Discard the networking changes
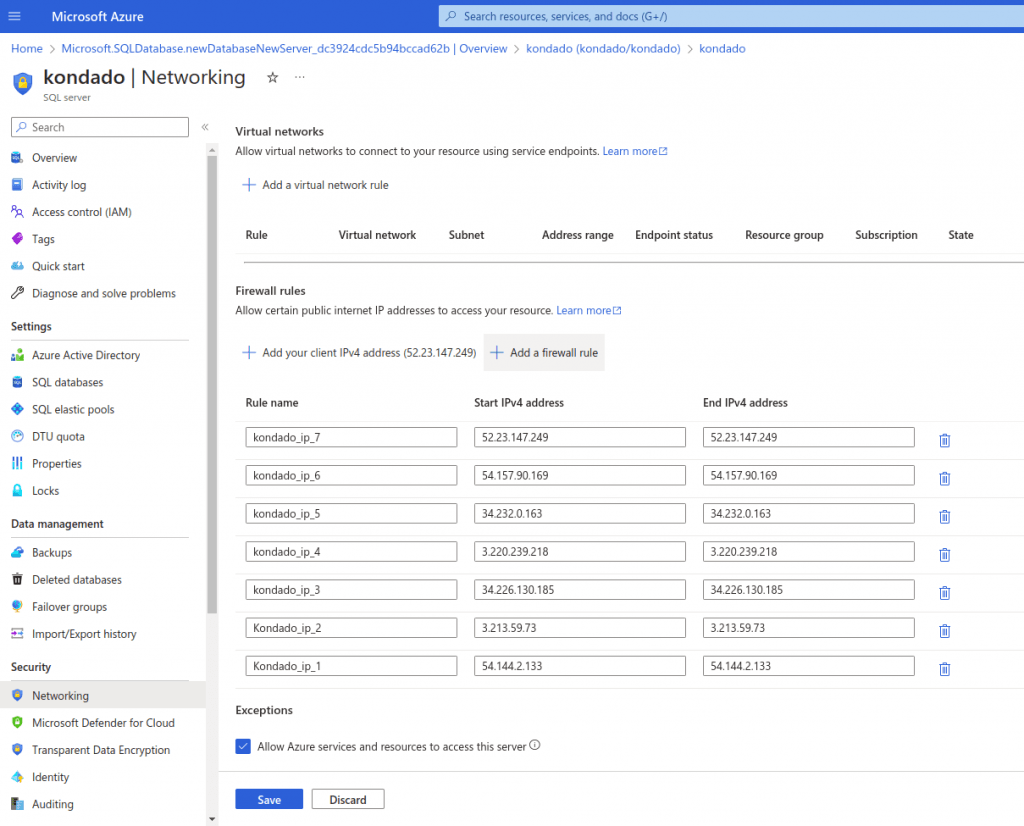The width and height of the screenshot is (1024, 826). 348,799
